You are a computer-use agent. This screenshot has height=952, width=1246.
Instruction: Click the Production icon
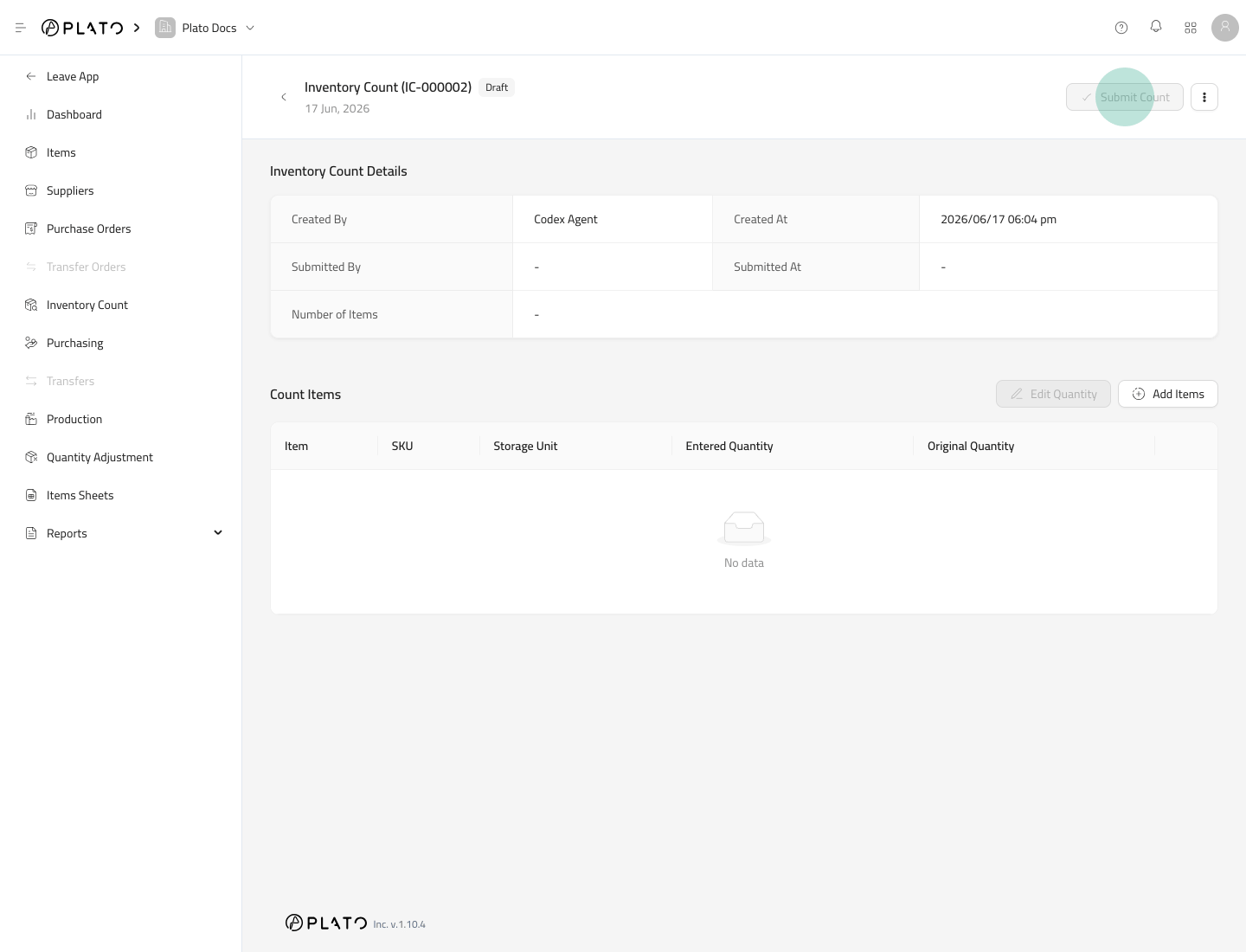31,419
